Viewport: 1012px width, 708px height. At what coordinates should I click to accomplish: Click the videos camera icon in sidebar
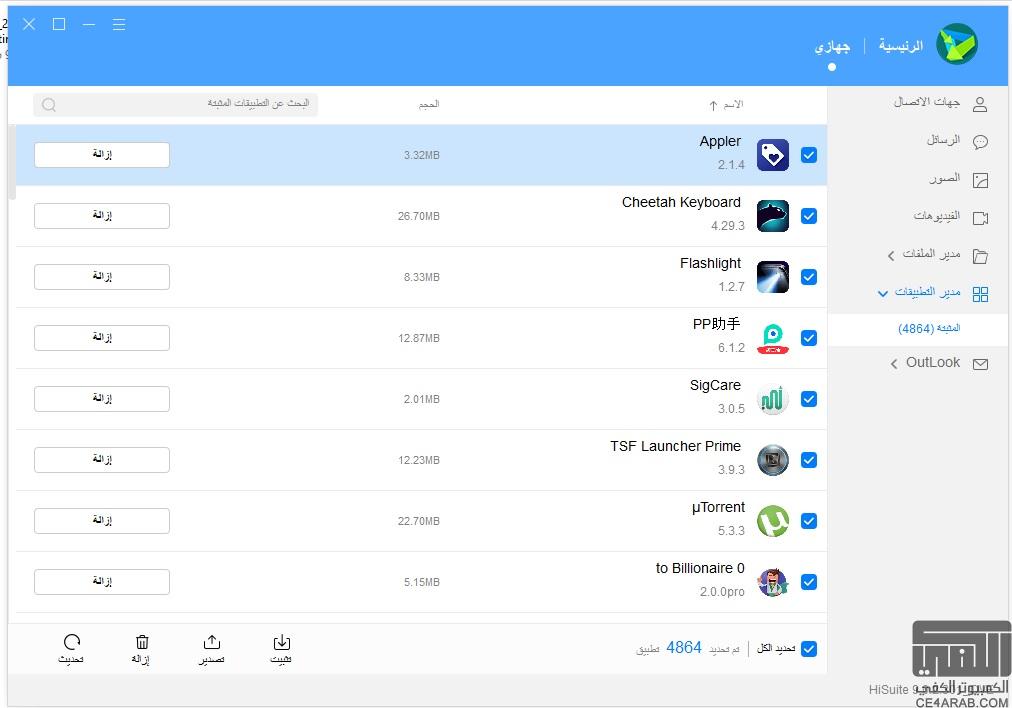click(980, 218)
